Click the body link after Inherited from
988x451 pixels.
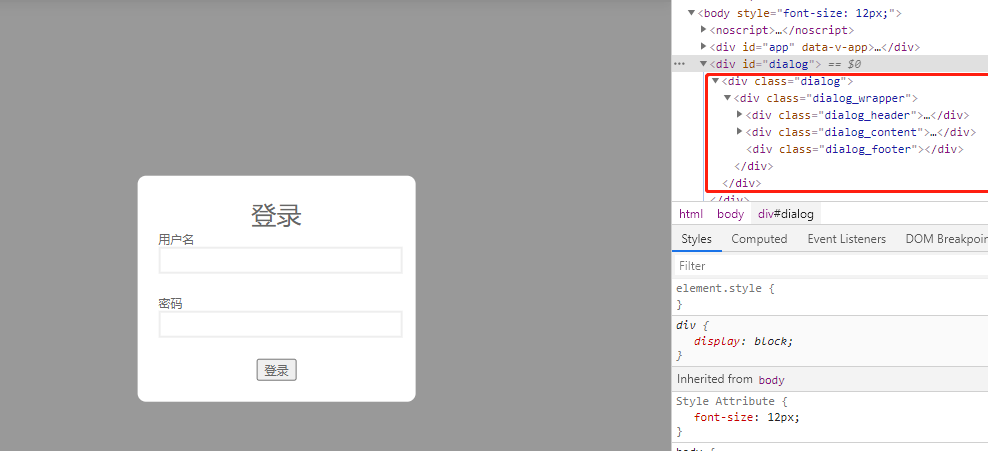pos(771,380)
